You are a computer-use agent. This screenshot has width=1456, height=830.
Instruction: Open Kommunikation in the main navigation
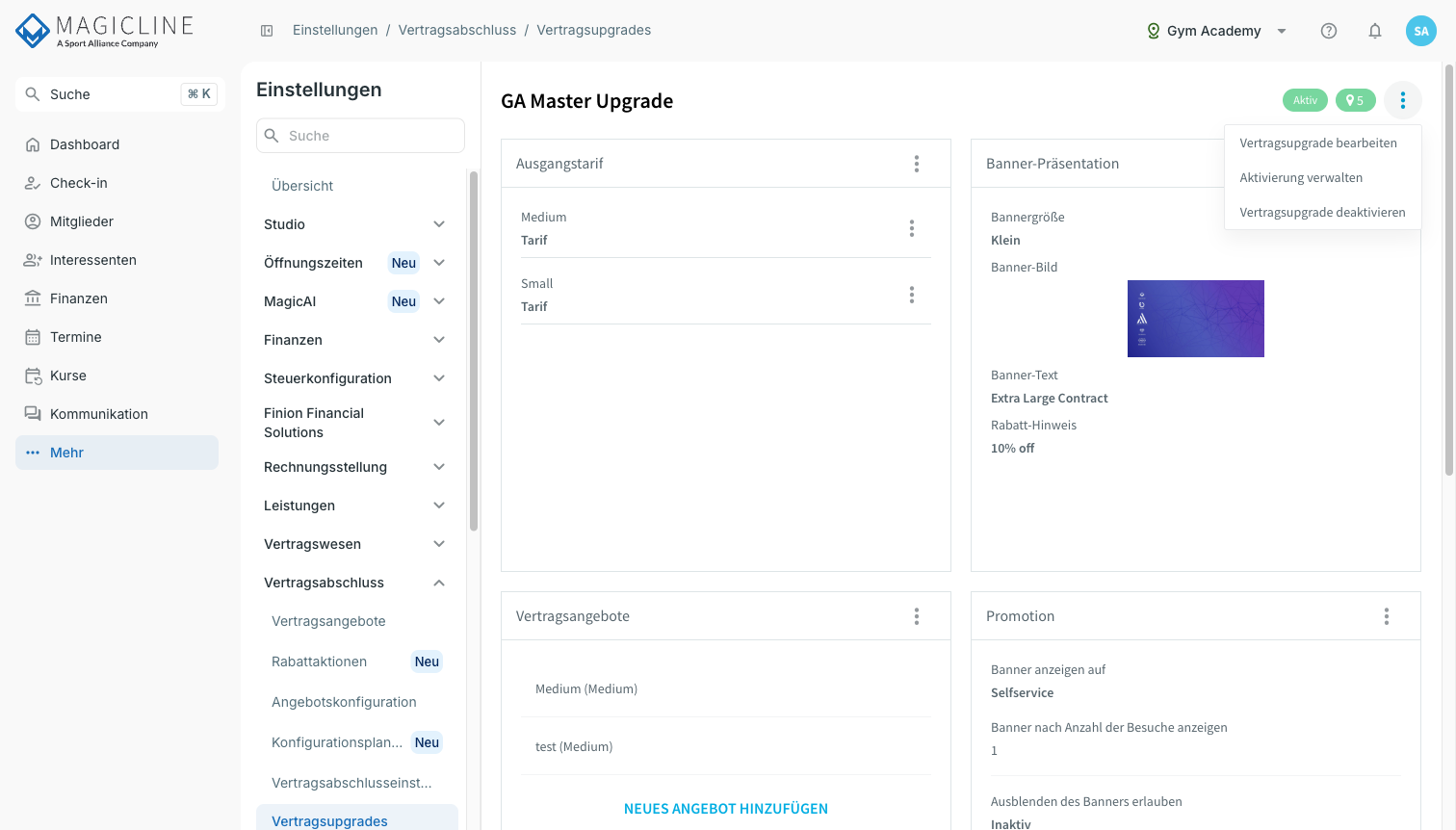pyautogui.click(x=117, y=414)
